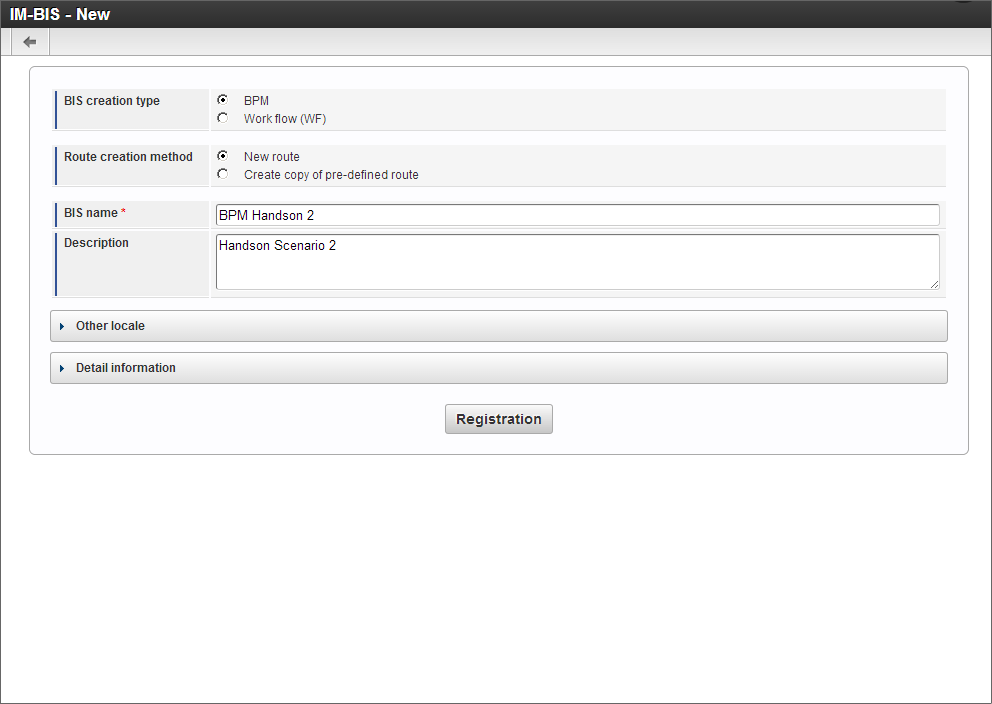Click the IM-BIS - New title
Screen dimensions: 992x704
(59, 15)
